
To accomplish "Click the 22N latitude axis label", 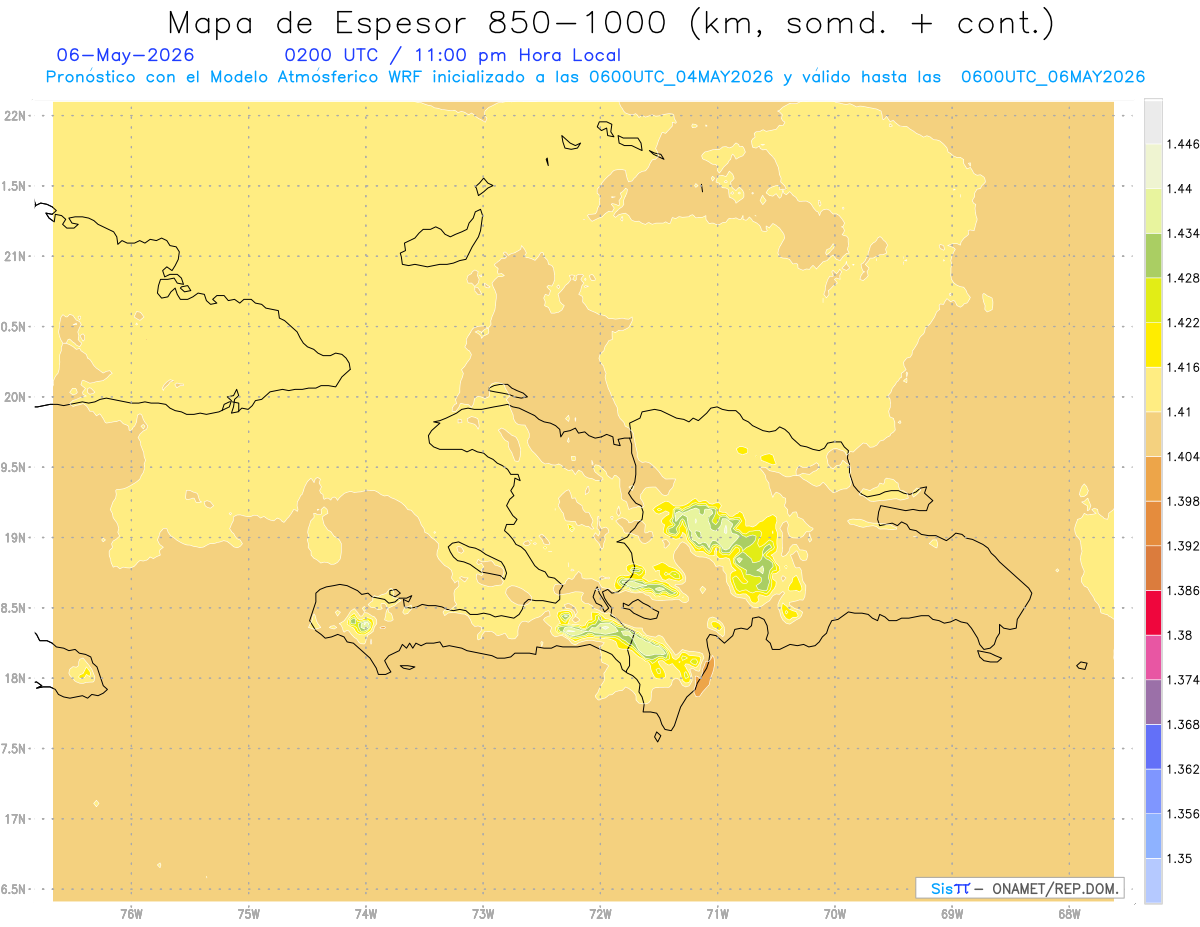I will point(16,116).
